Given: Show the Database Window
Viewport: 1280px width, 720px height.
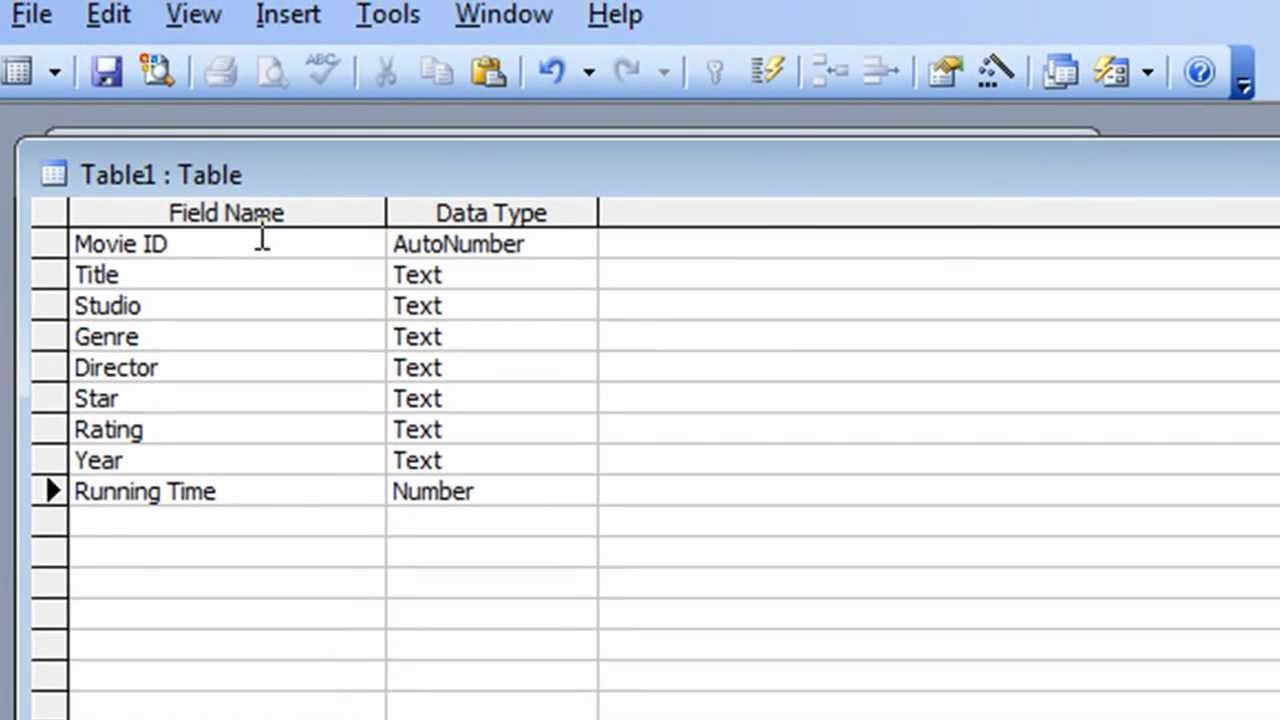Looking at the screenshot, I should pos(1060,70).
